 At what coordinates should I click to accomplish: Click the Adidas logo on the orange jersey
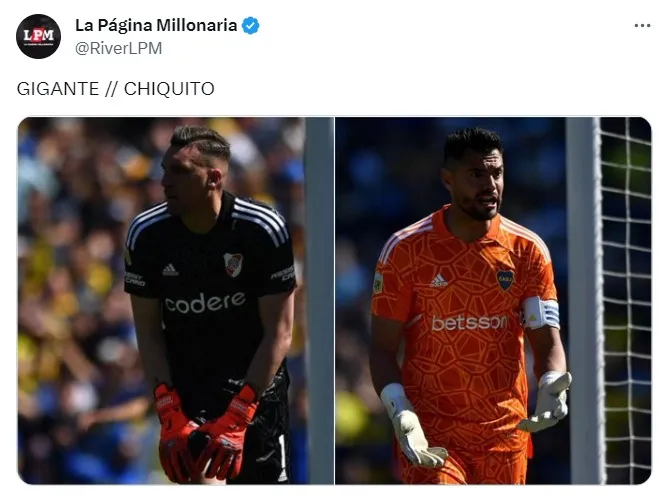439,280
